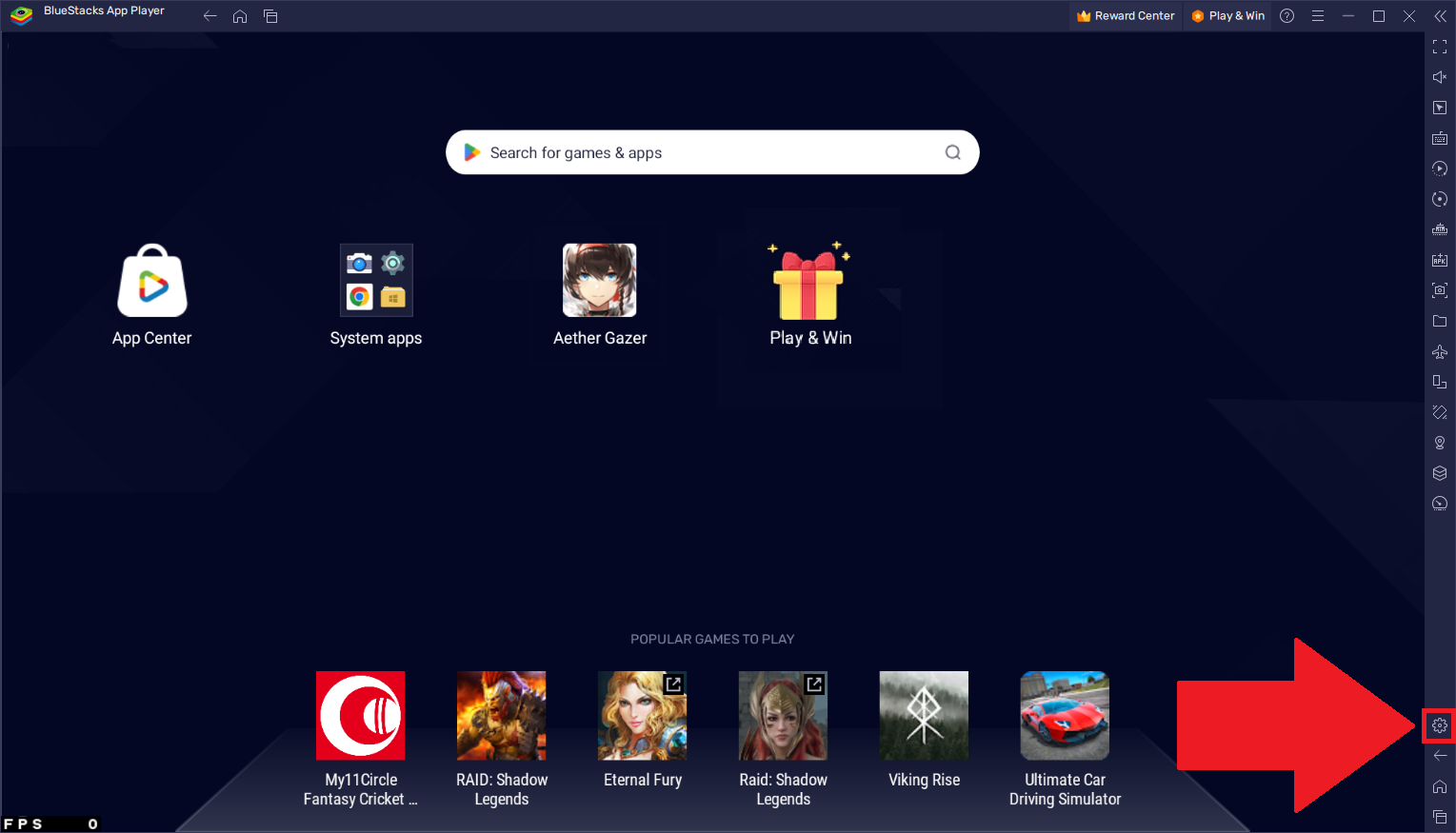Click the "System apps" label text

(x=376, y=339)
